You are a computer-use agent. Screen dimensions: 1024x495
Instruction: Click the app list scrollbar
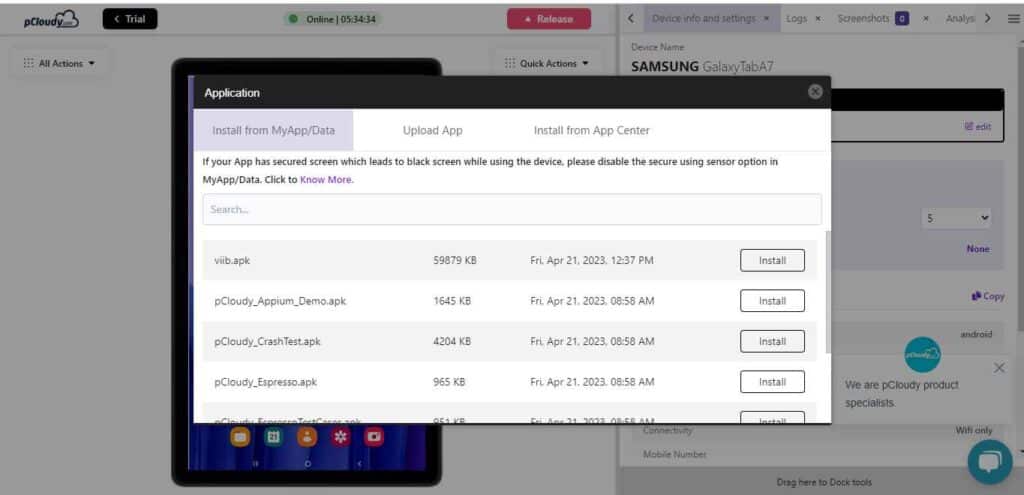point(828,292)
